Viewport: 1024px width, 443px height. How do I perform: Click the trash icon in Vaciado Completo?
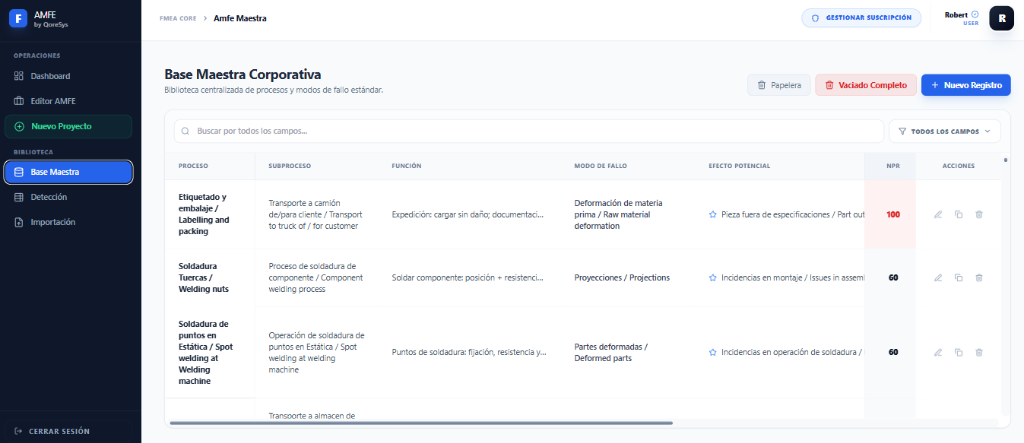point(829,86)
